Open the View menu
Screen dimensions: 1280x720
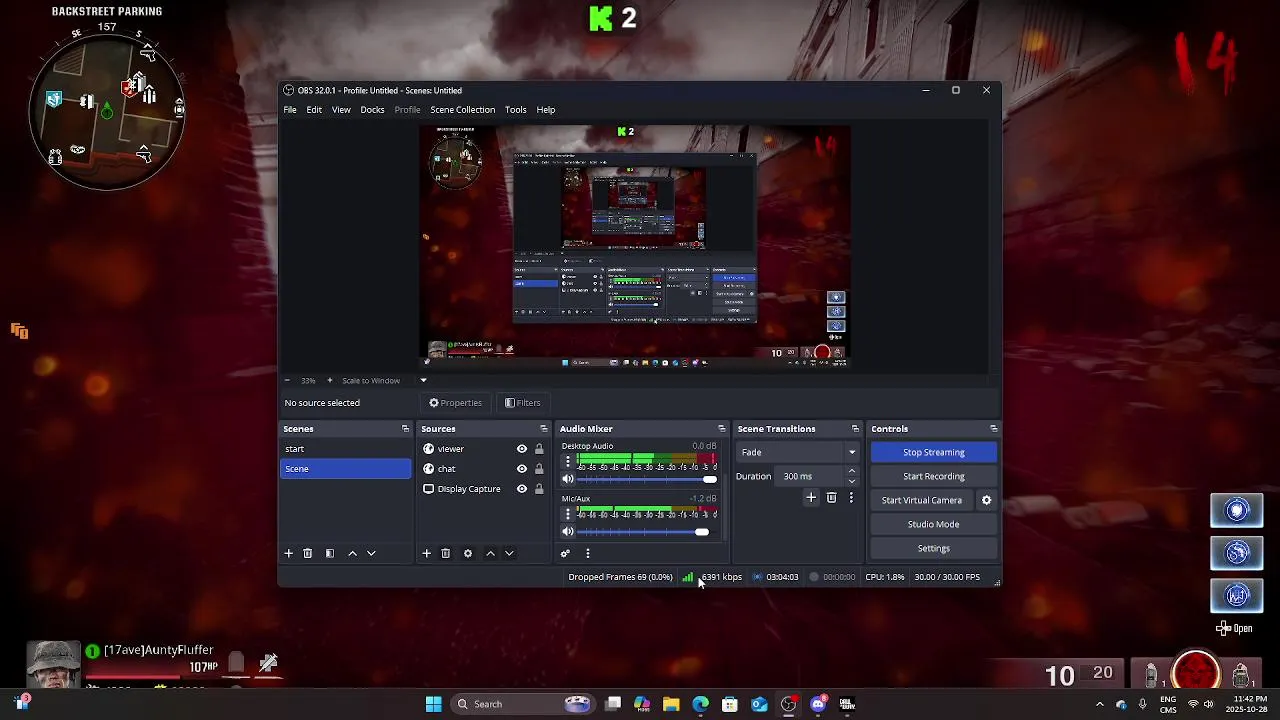341,110
